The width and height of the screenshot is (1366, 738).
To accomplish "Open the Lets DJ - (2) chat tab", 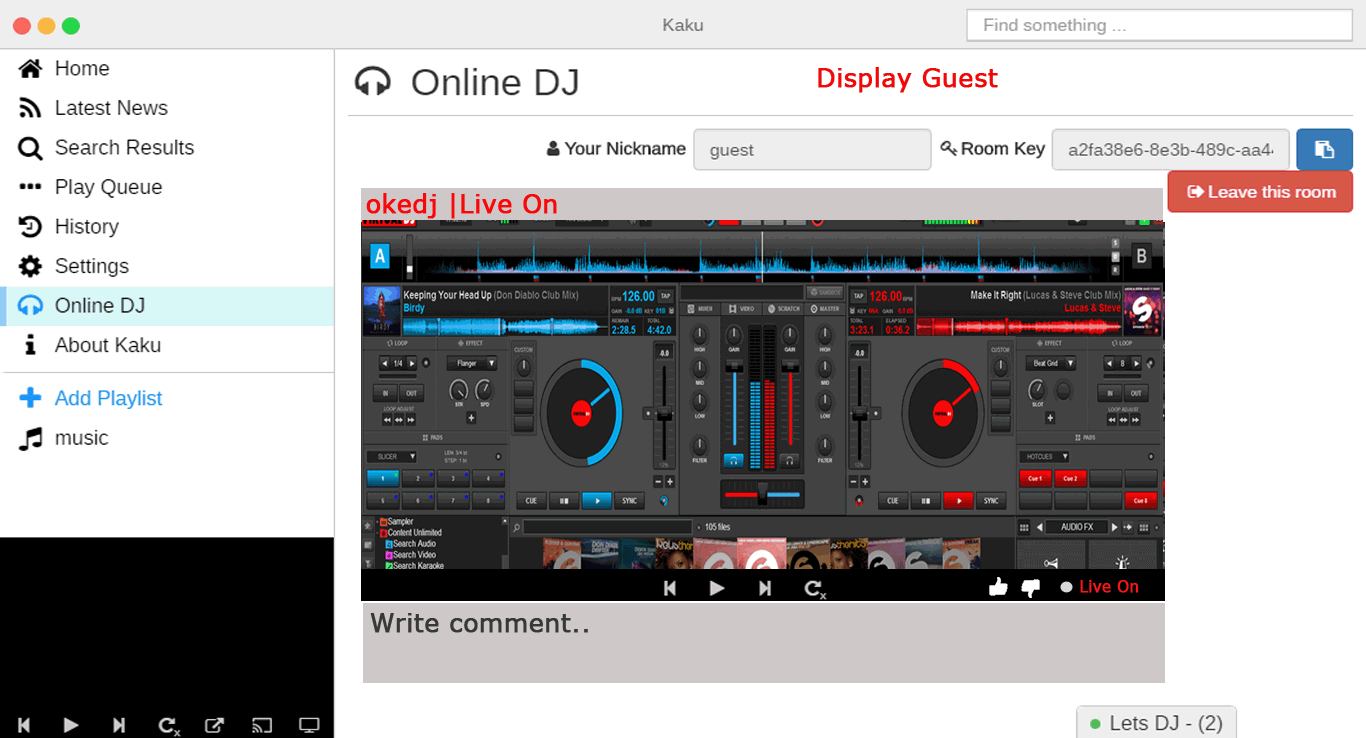I will coord(1156,722).
